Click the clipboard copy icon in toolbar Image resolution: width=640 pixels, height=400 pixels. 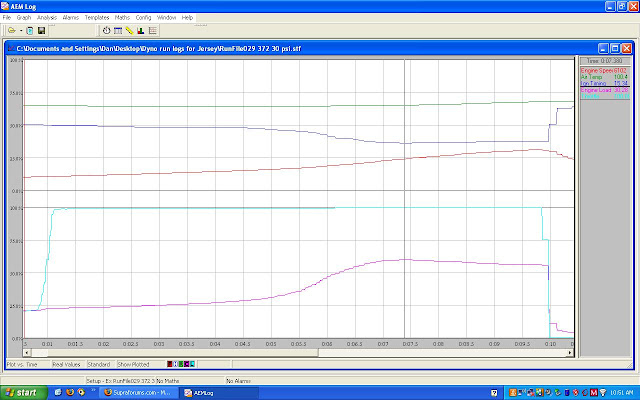pyautogui.click(x=30, y=31)
